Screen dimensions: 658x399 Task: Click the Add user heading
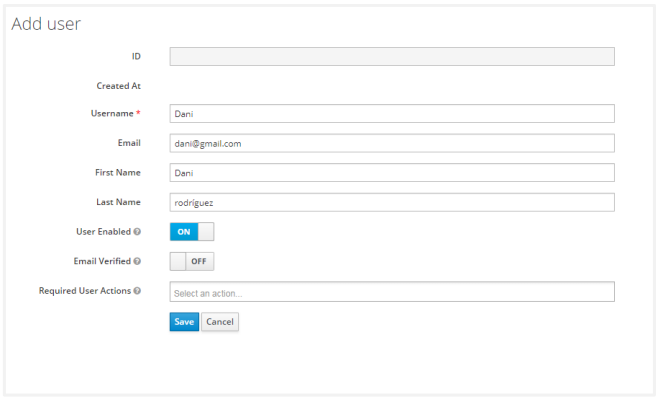click(46, 24)
